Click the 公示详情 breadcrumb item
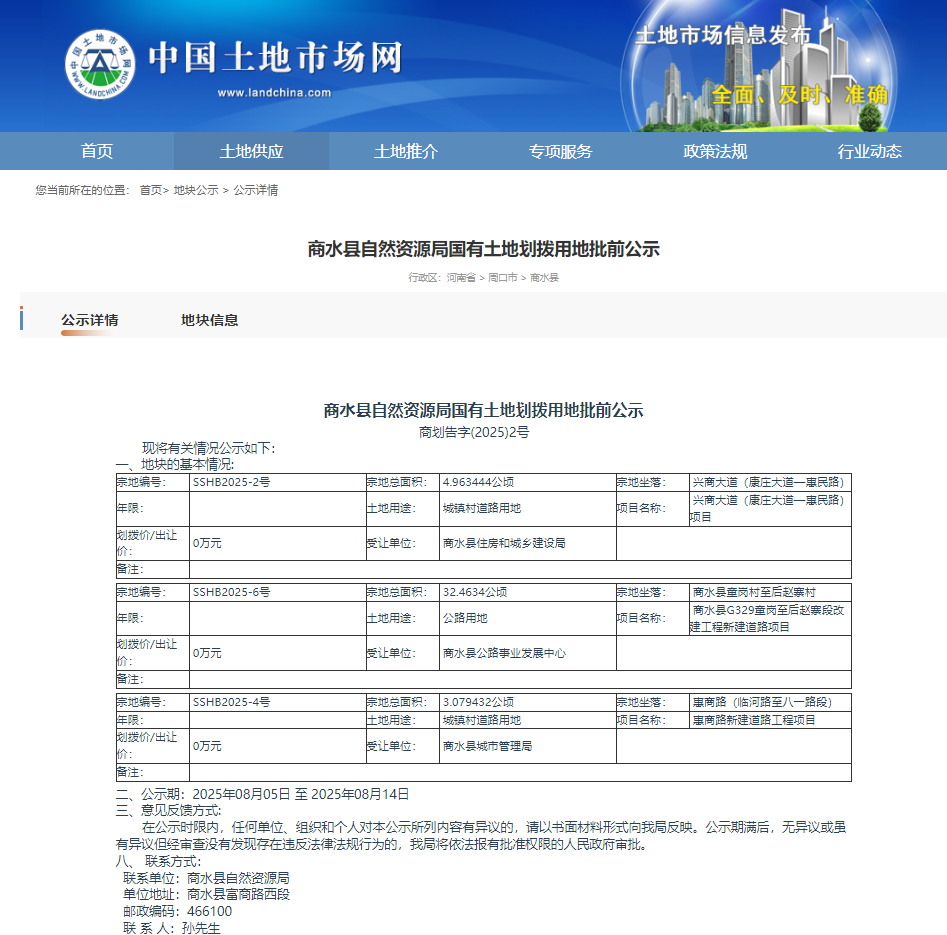 256,190
